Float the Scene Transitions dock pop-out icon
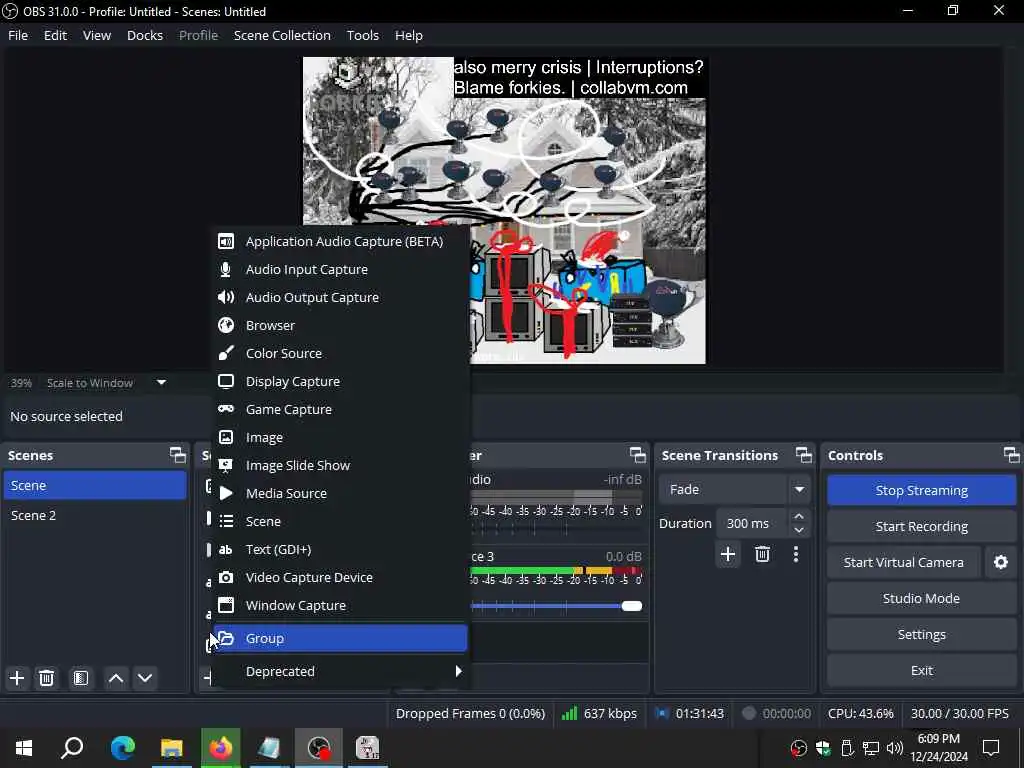The width and height of the screenshot is (1024, 768). click(804, 455)
